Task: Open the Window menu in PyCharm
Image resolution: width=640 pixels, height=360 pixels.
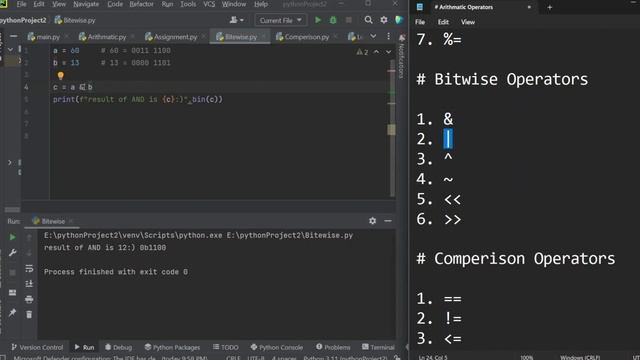Action: click(x=234, y=4)
